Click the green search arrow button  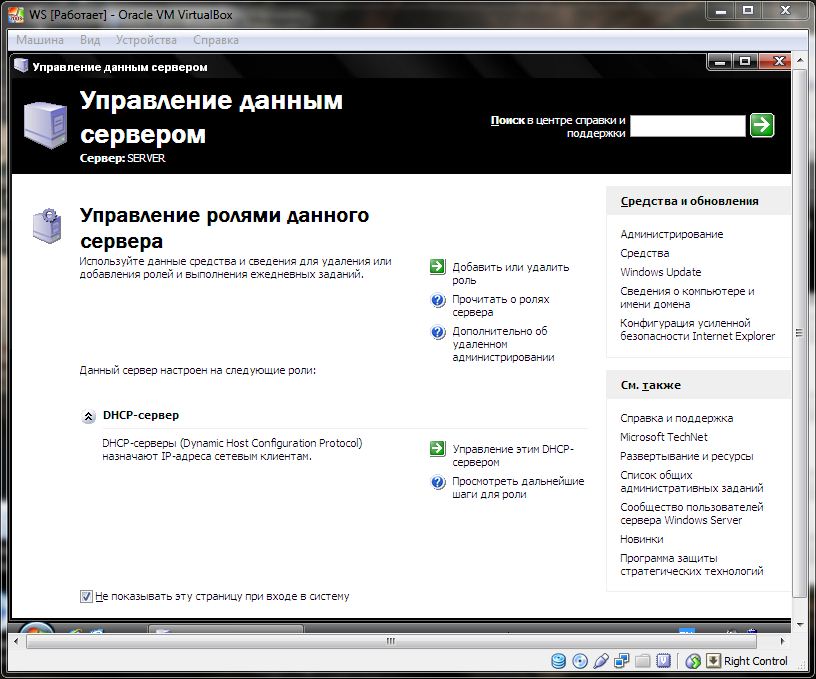pos(762,125)
